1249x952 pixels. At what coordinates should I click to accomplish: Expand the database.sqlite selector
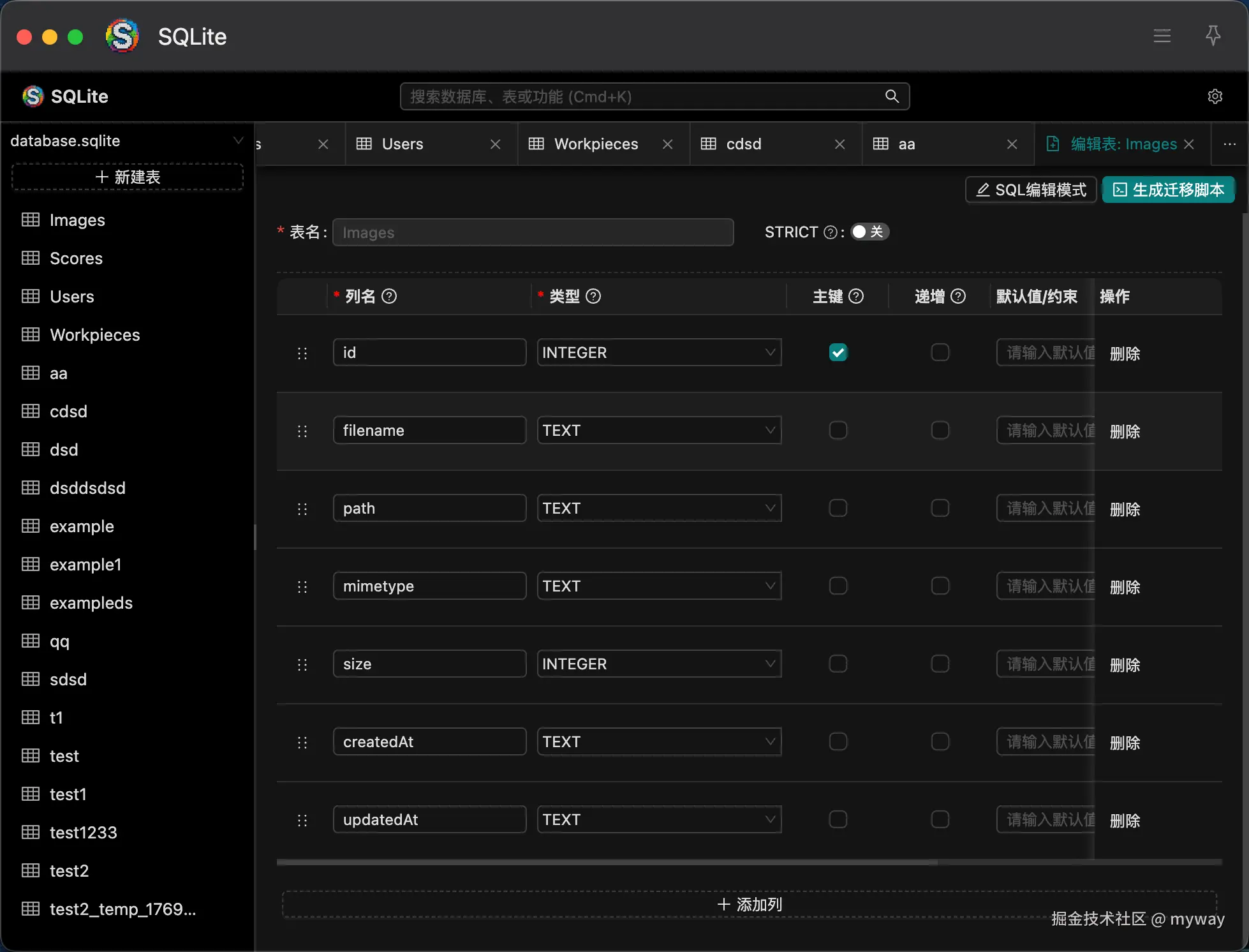pyautogui.click(x=127, y=140)
